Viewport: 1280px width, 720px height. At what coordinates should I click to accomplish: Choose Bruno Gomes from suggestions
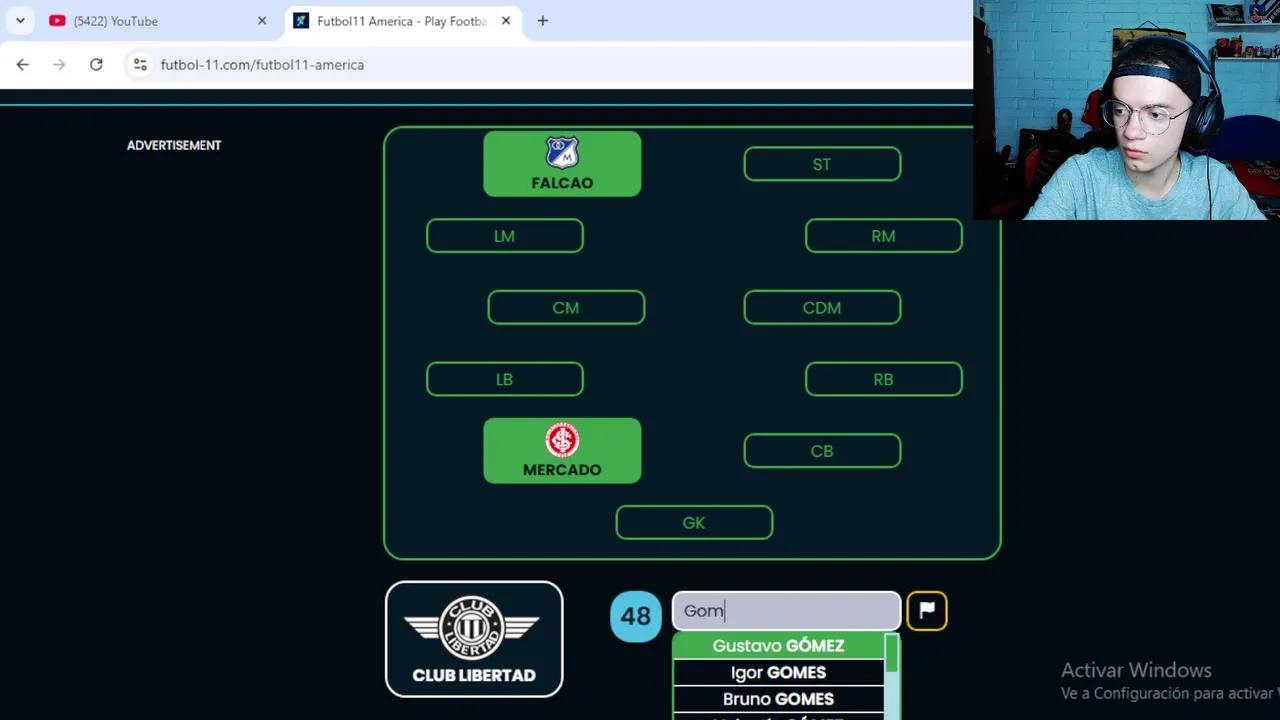(778, 699)
